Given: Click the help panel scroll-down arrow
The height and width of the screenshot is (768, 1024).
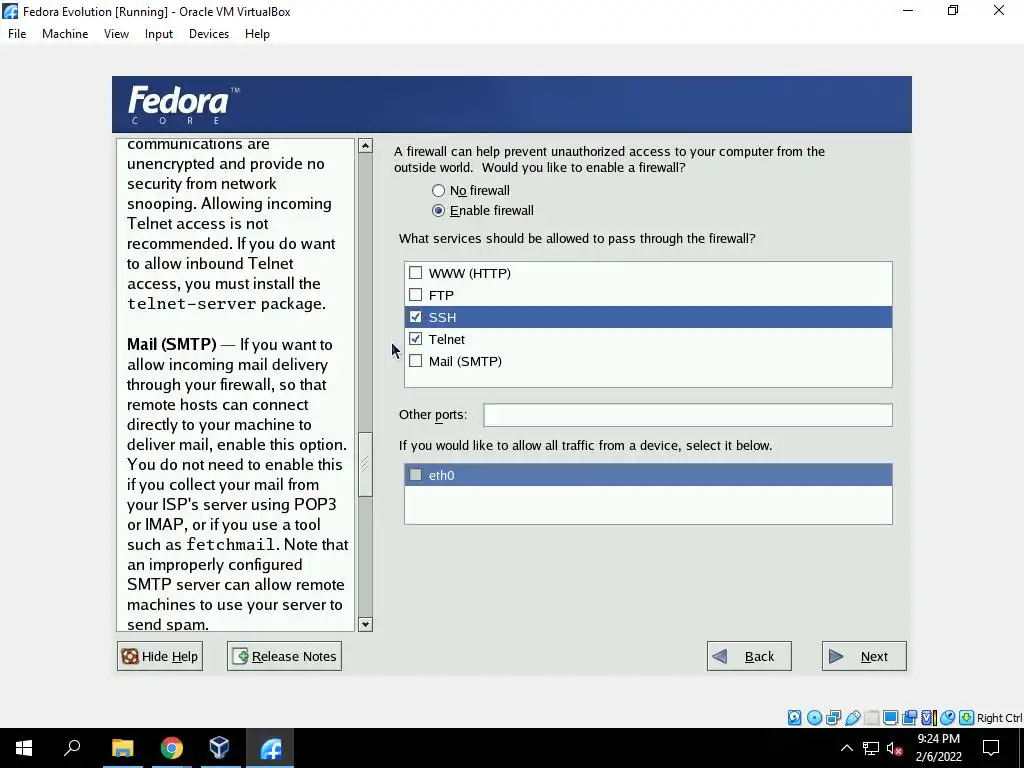Looking at the screenshot, I should coord(366,624).
